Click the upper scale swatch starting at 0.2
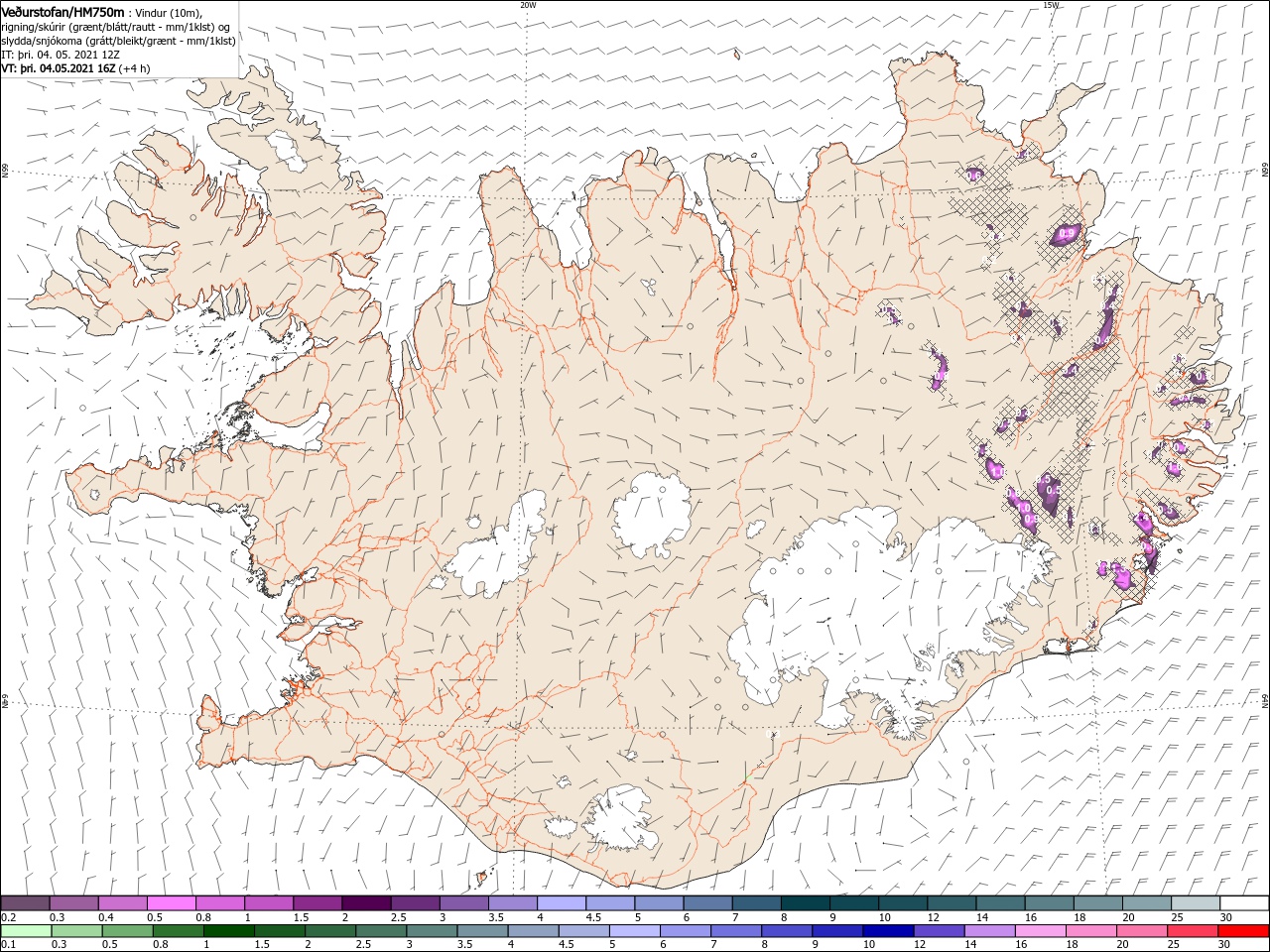 tap(25, 902)
